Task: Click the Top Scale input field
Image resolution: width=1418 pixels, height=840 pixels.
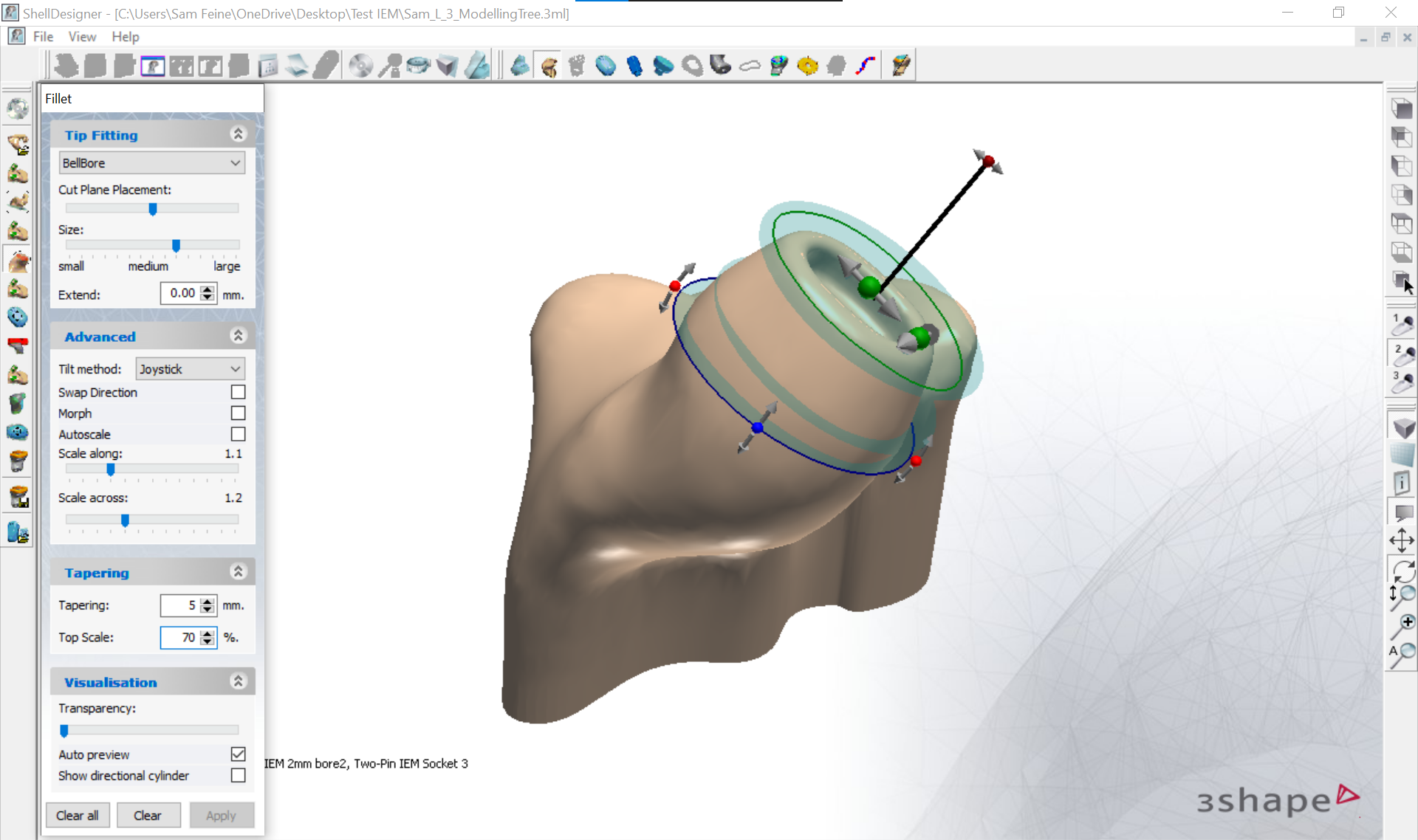Action: tap(179, 637)
